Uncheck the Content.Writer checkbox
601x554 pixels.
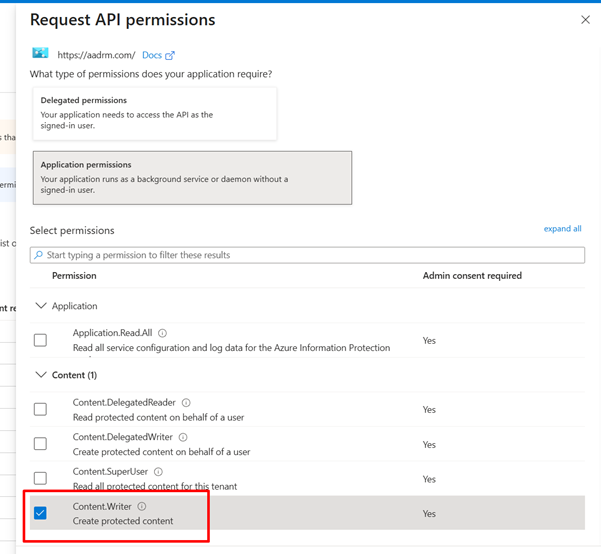tap(40, 513)
